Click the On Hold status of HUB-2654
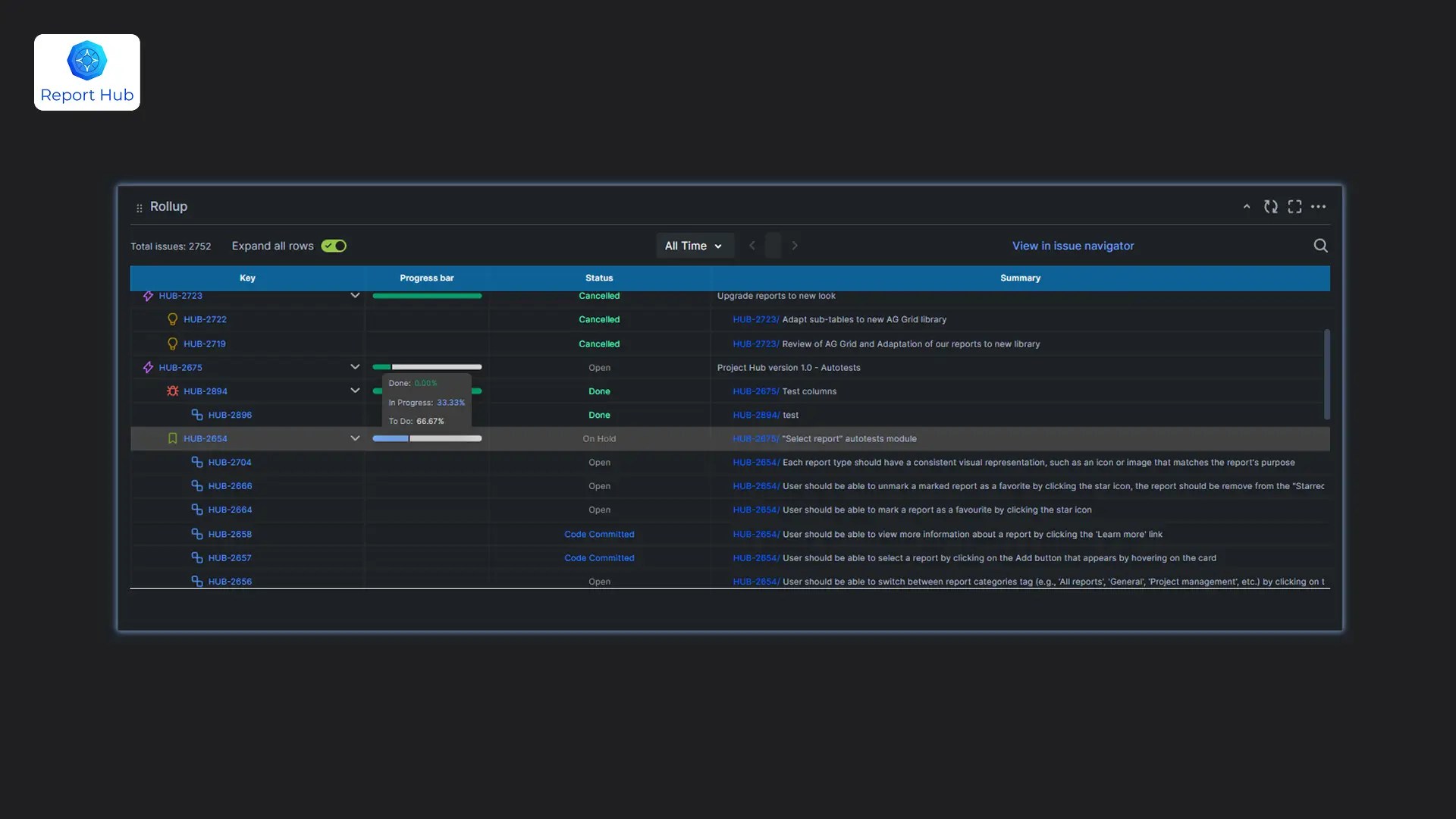Image resolution: width=1456 pixels, height=819 pixels. (x=599, y=438)
